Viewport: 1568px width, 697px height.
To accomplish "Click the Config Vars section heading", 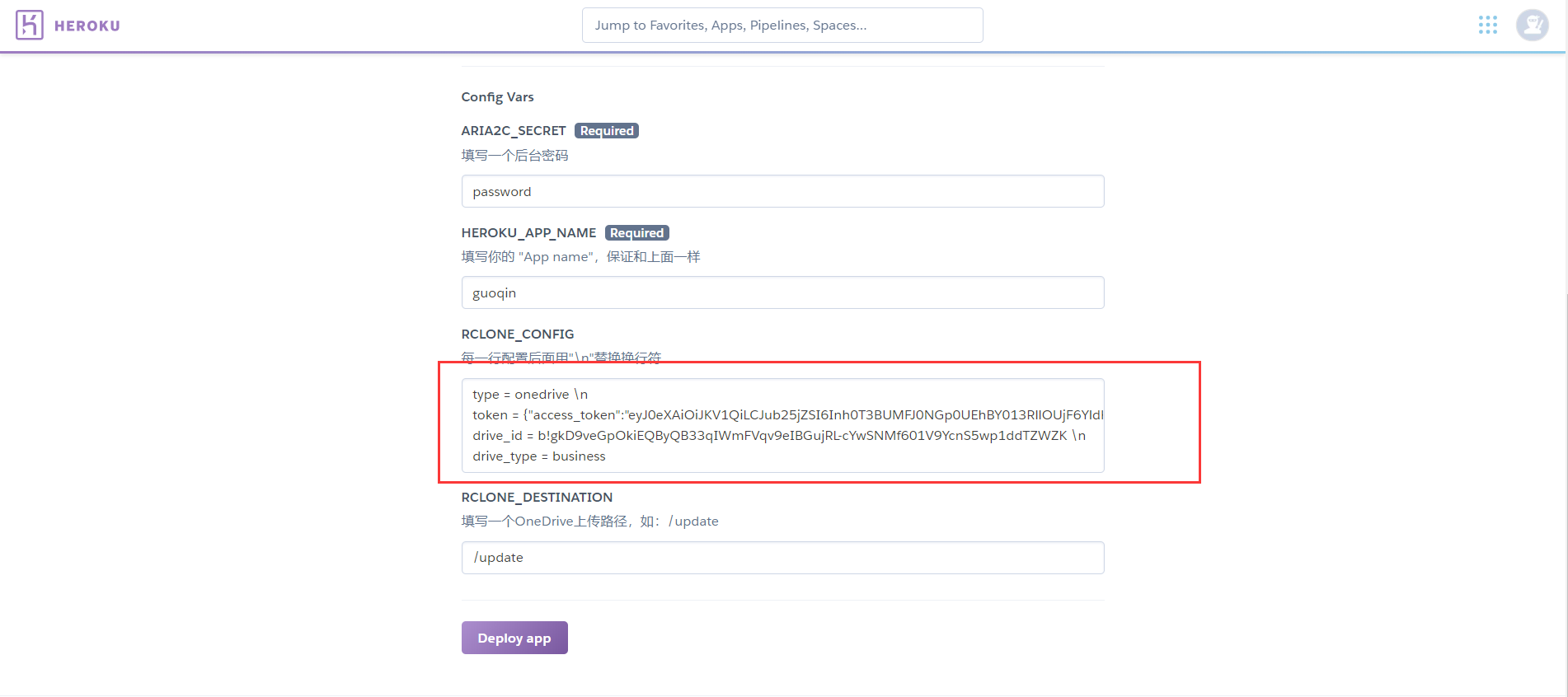I will click(497, 97).
